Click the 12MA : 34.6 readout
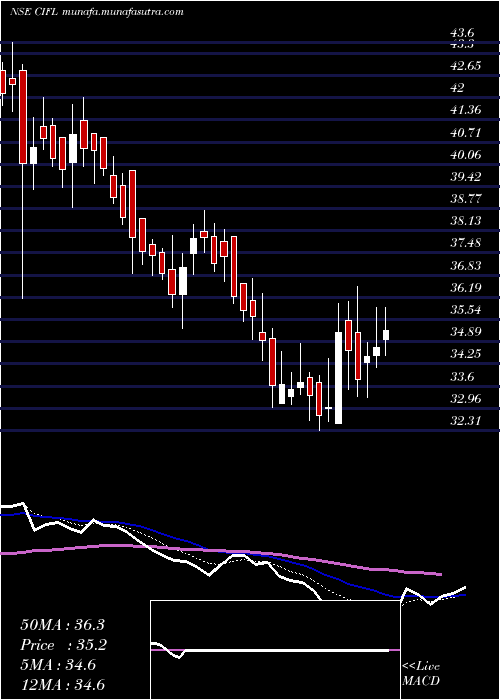The height and width of the screenshot is (700, 500). click(65, 684)
